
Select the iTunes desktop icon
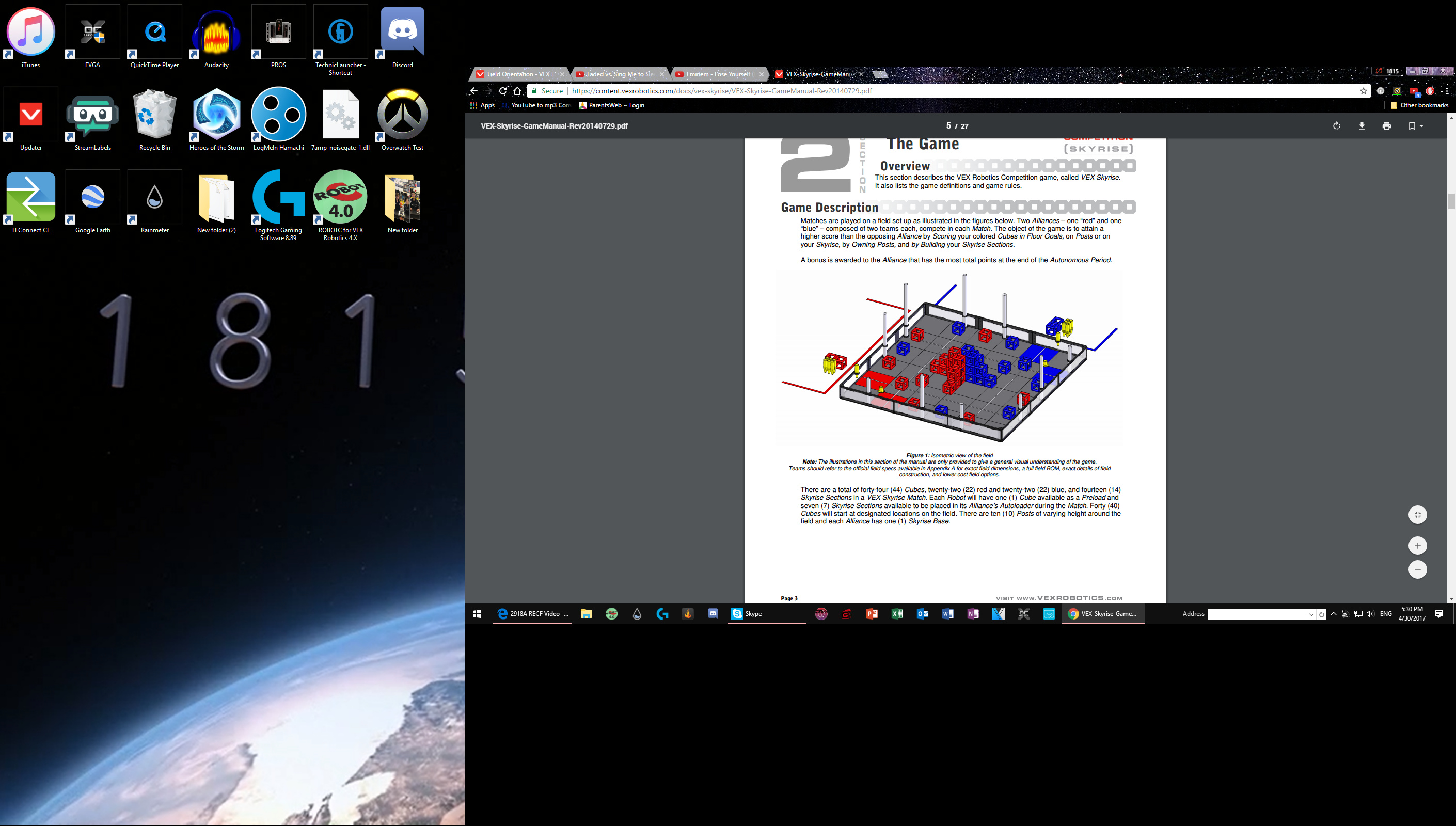pos(30,38)
